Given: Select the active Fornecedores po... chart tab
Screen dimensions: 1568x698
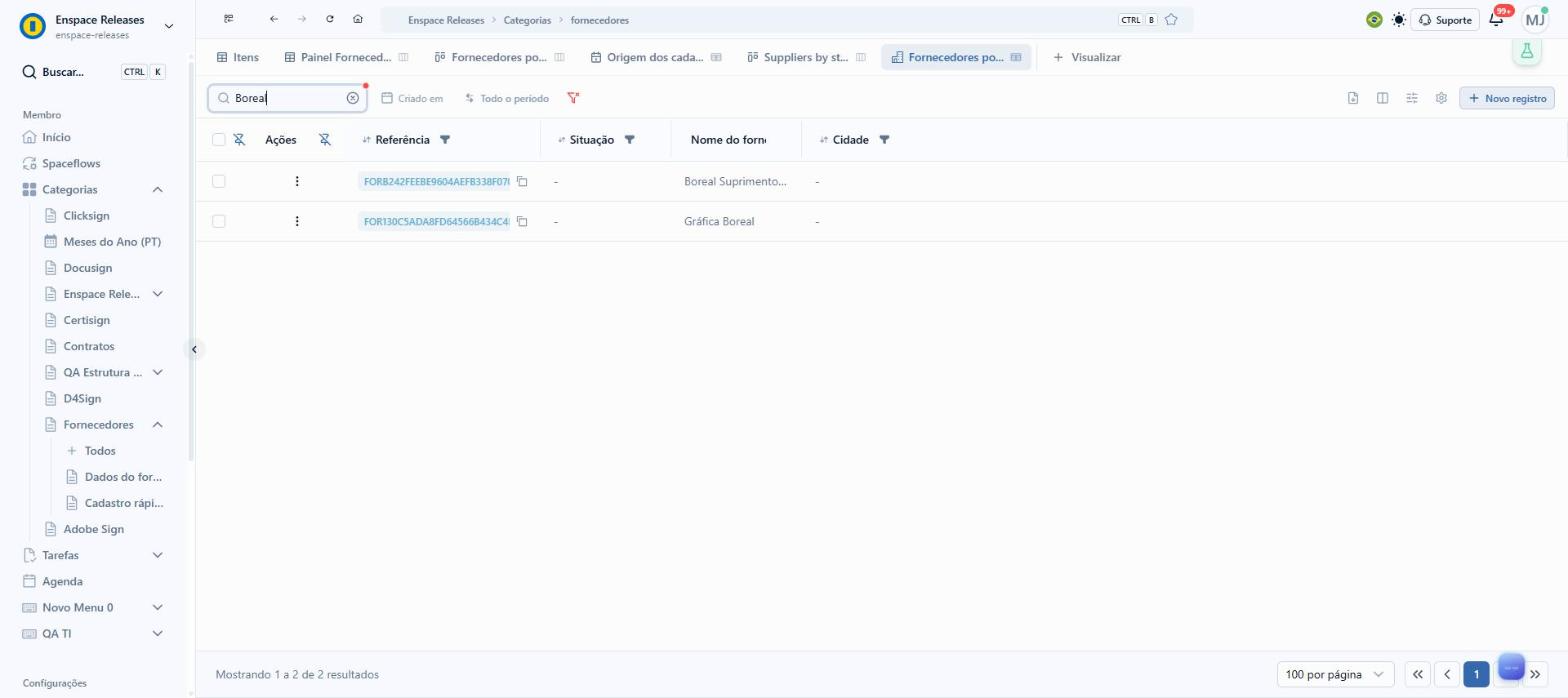Looking at the screenshot, I should point(956,57).
